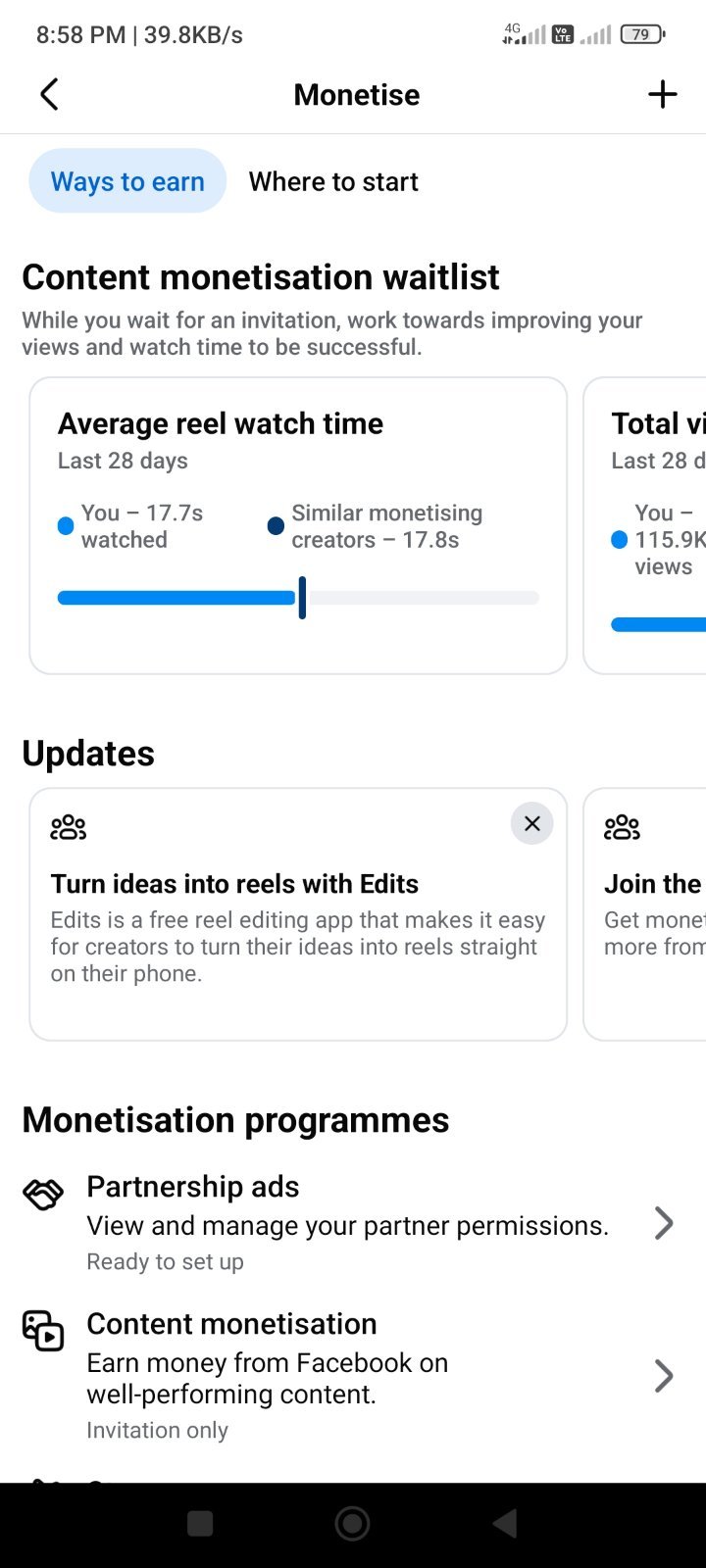Open the Content monetisation programme
Viewport: 706px width, 1568px height.
tap(353, 1376)
